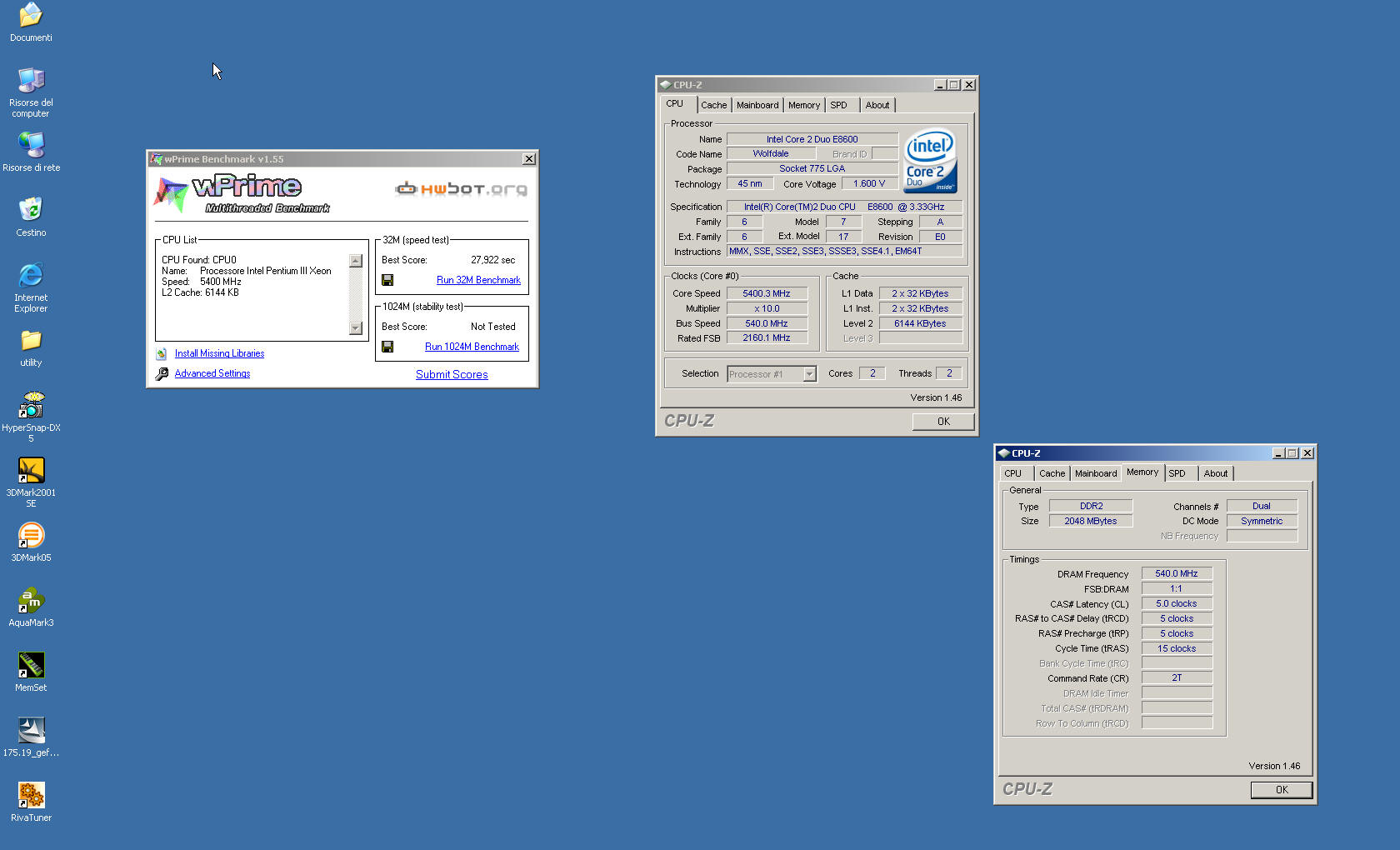Click CPU List scrollbar down arrow
1400x850 pixels.
pyautogui.click(x=356, y=328)
